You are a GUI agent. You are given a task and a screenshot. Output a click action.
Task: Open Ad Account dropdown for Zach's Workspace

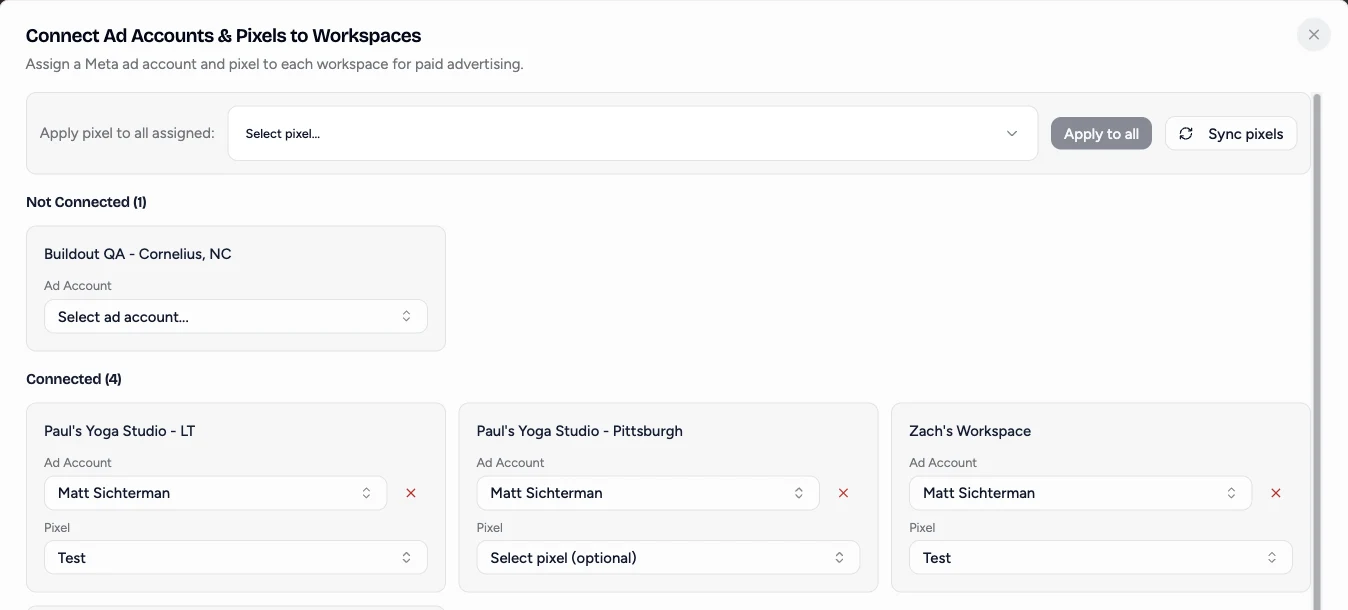coord(1080,493)
